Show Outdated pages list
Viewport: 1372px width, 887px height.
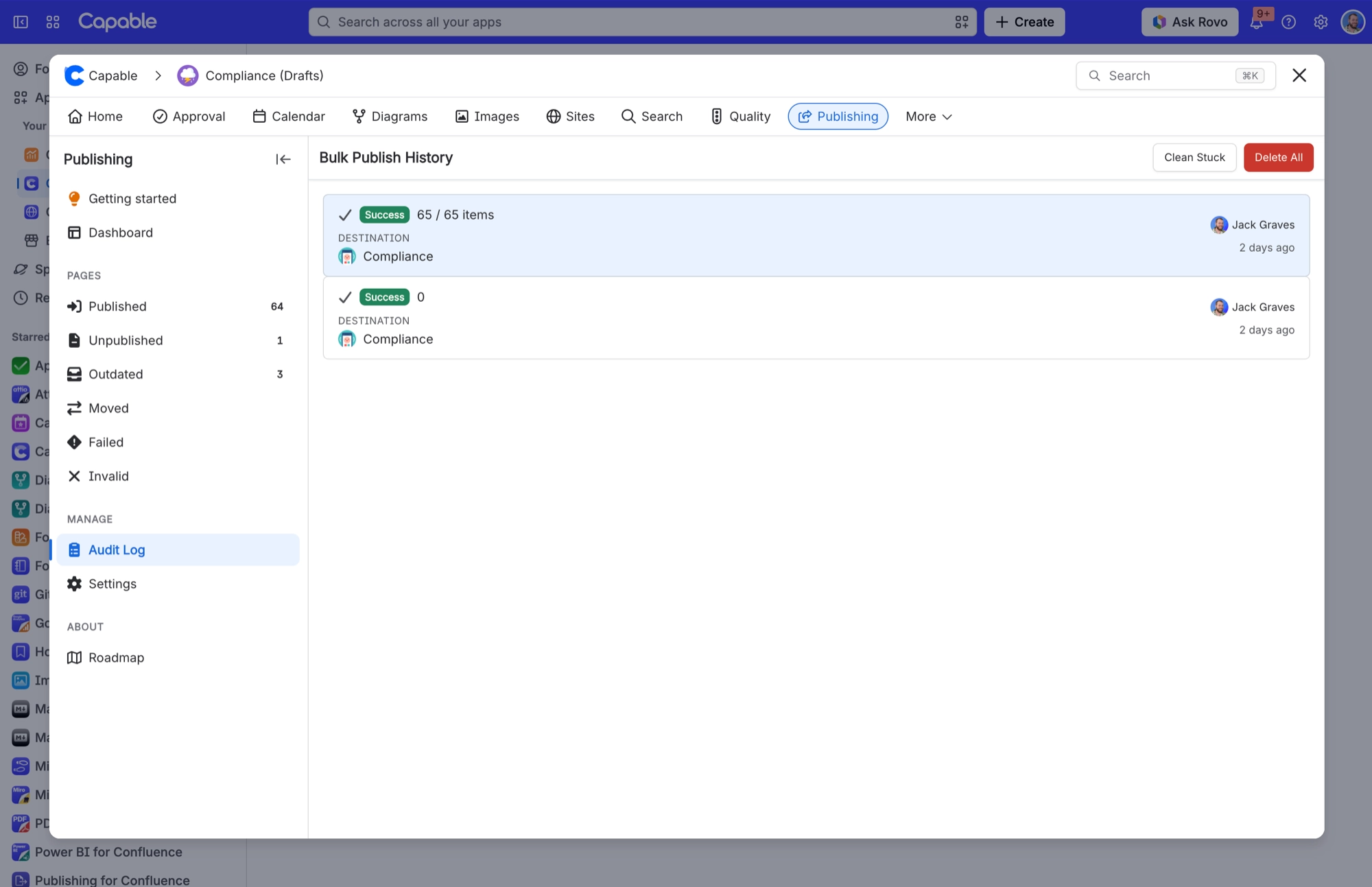pos(178,374)
